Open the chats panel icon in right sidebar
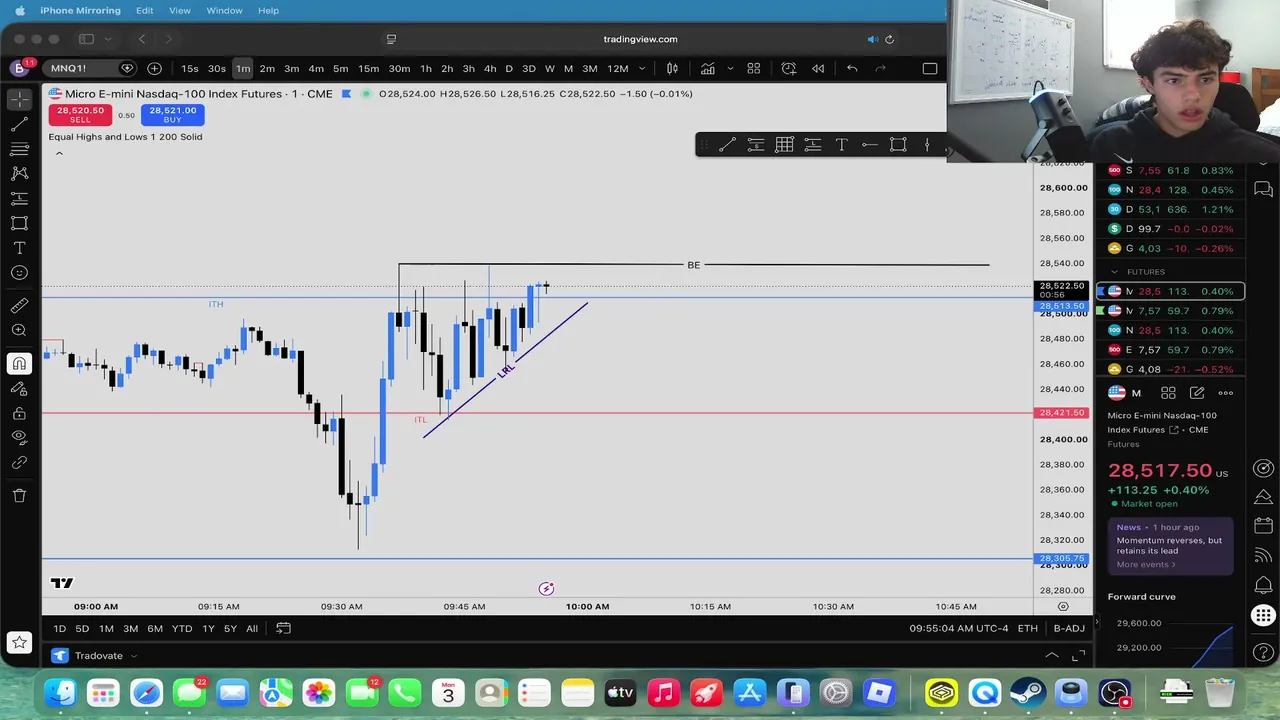 (1263, 189)
